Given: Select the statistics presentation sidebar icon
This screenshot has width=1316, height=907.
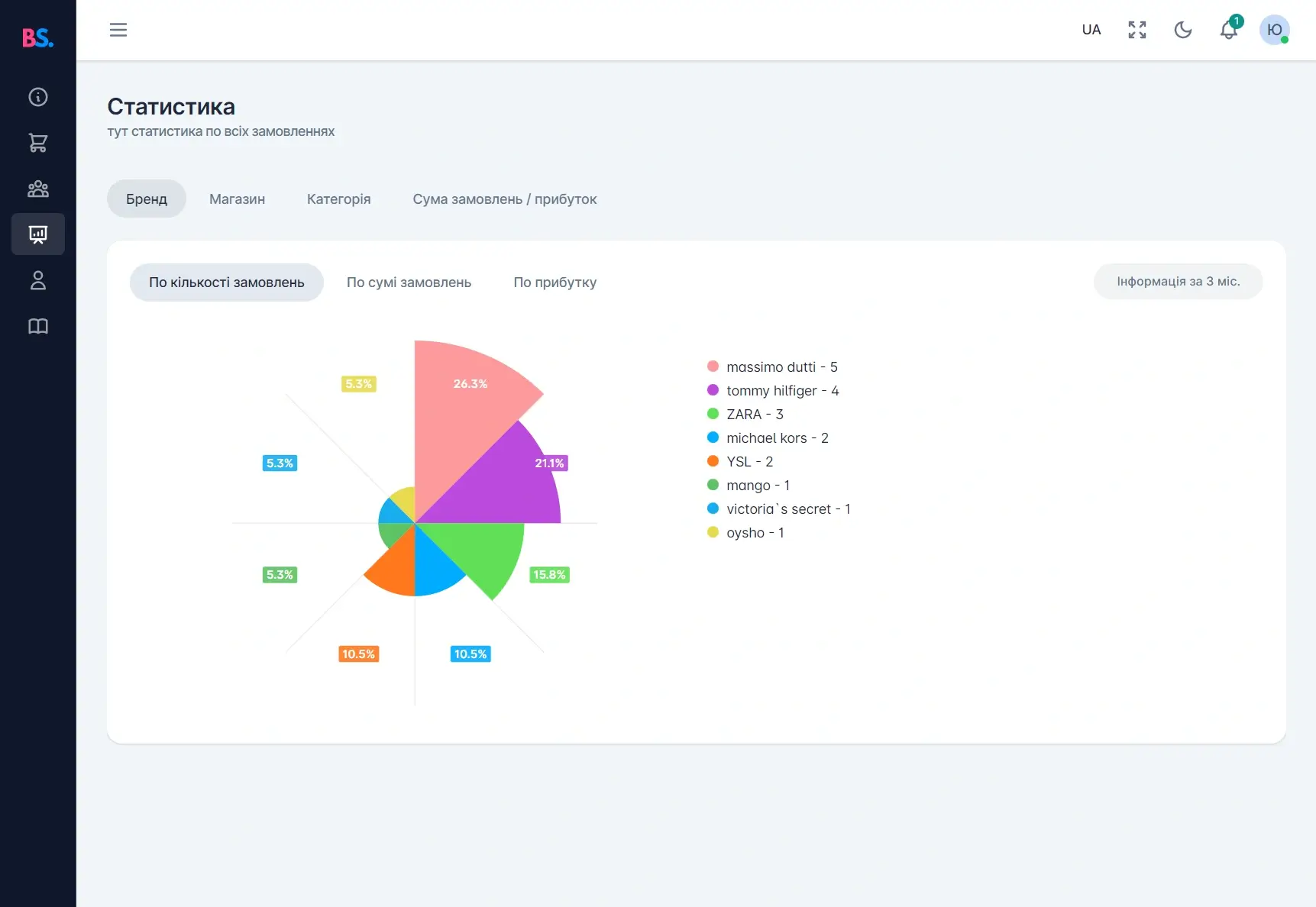Looking at the screenshot, I should click(38, 234).
